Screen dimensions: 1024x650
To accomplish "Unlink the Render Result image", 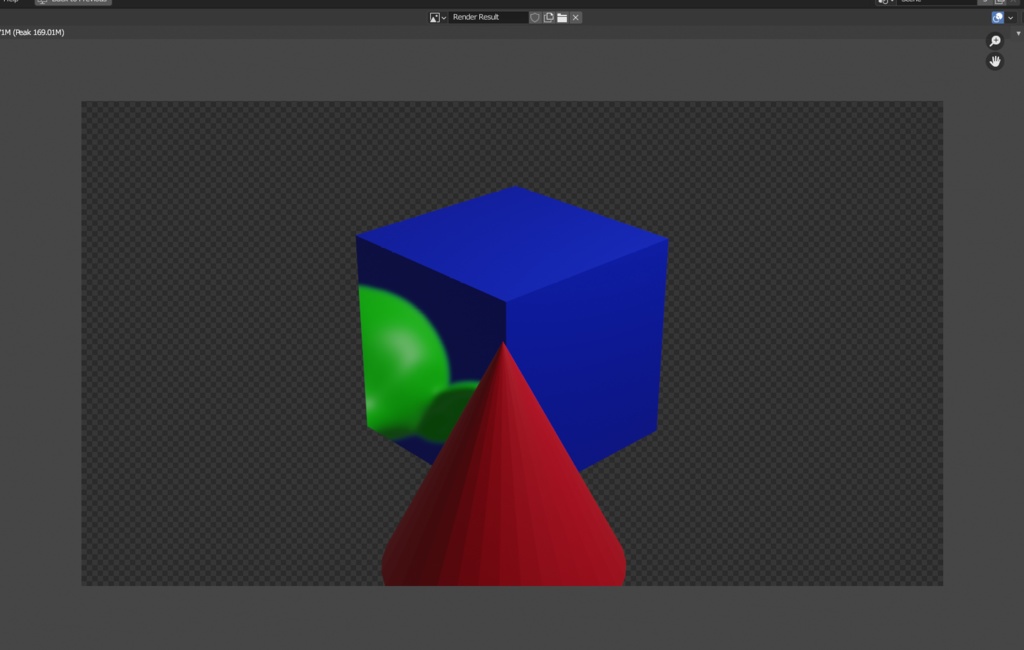I will coord(576,17).
